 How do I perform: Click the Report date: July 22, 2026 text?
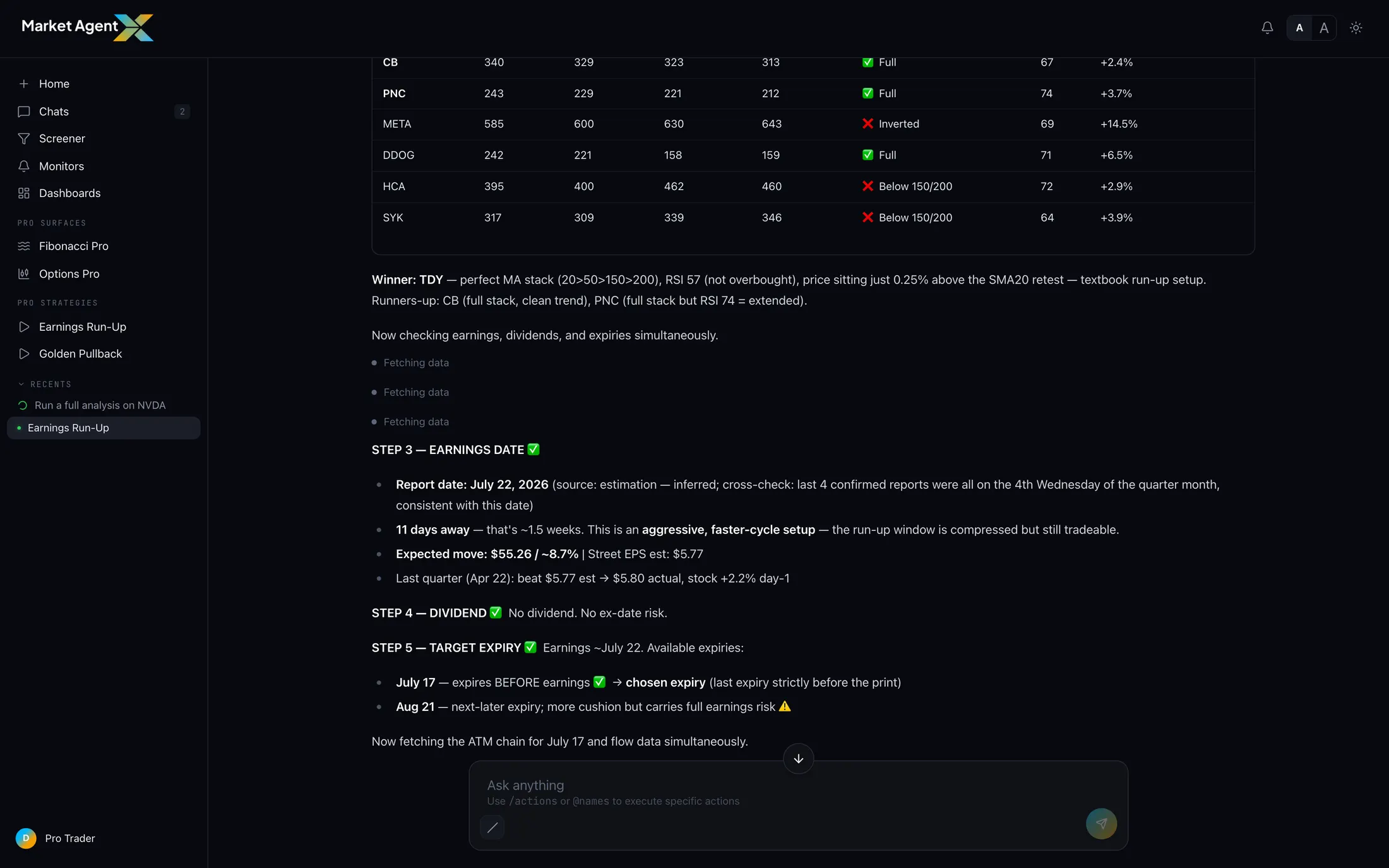coord(472,485)
